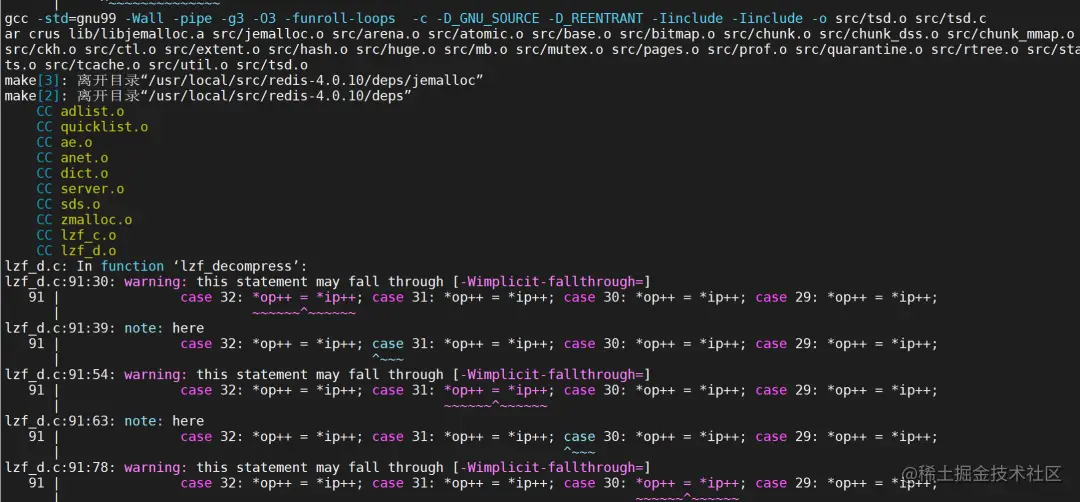
Task: Click 'src/util.o' object file
Action: tap(188, 65)
